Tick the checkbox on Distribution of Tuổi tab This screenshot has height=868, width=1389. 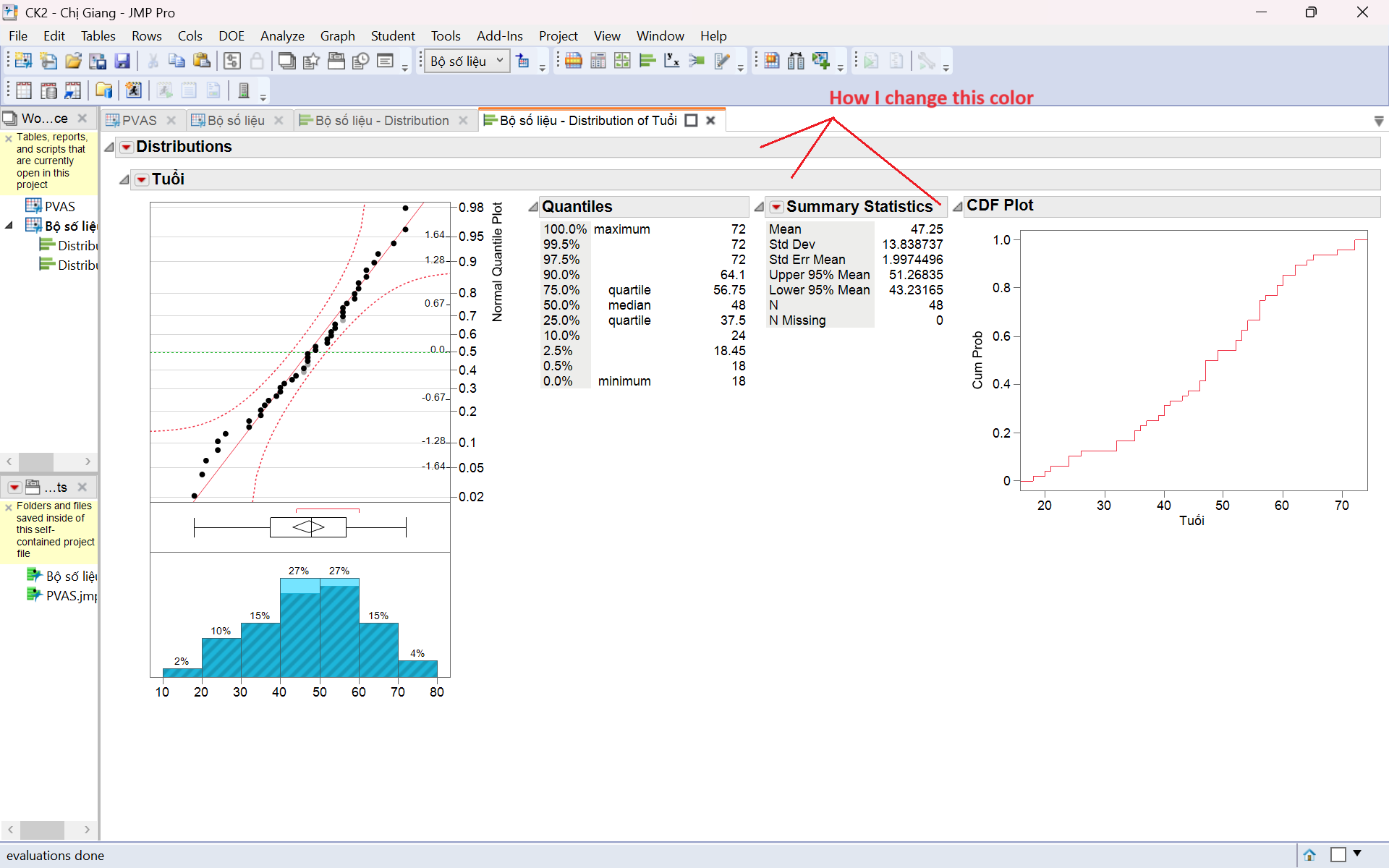tap(691, 121)
